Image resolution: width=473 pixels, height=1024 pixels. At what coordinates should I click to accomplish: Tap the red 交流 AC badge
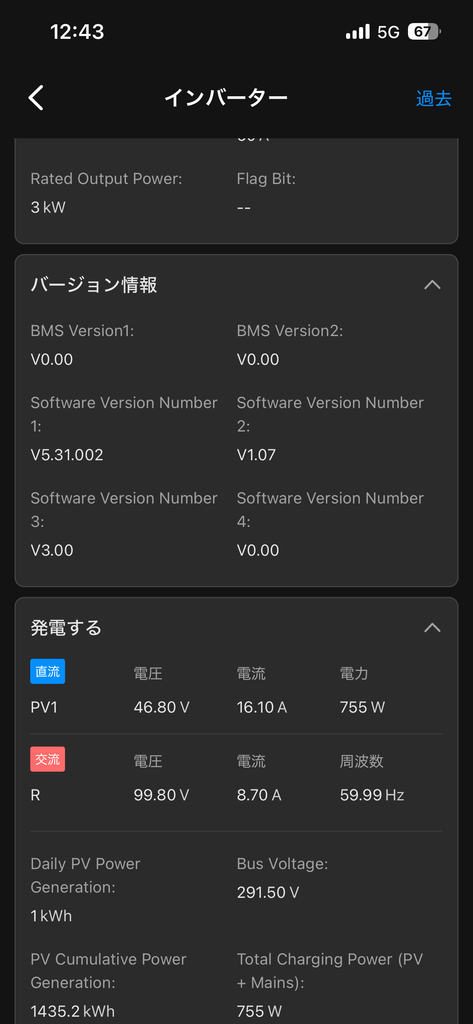pyautogui.click(x=48, y=759)
